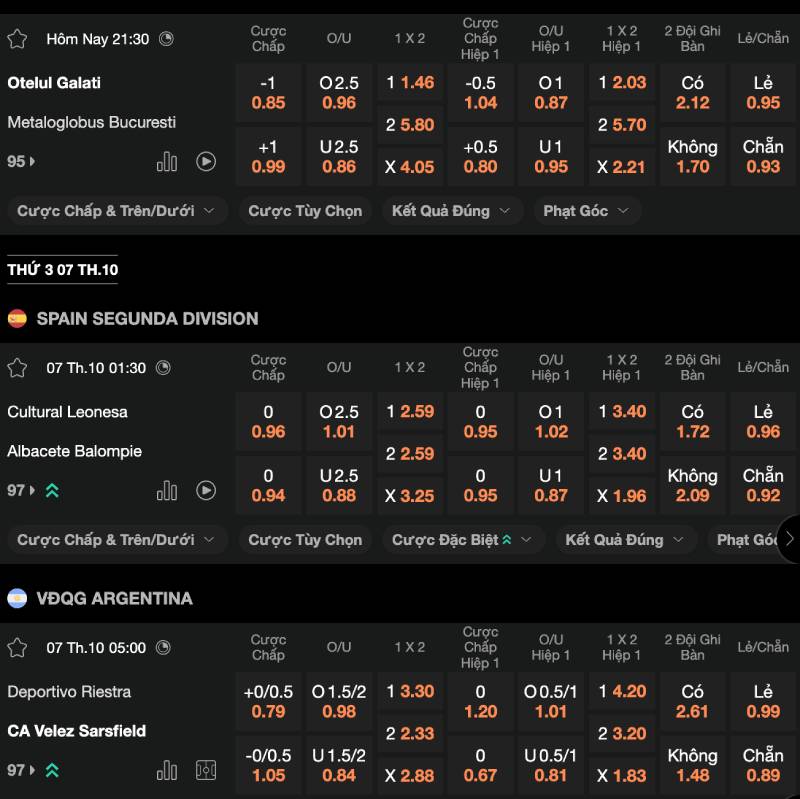Expand Phạt Góc market dropdown
Viewport: 800px width, 799px height.
click(586, 211)
